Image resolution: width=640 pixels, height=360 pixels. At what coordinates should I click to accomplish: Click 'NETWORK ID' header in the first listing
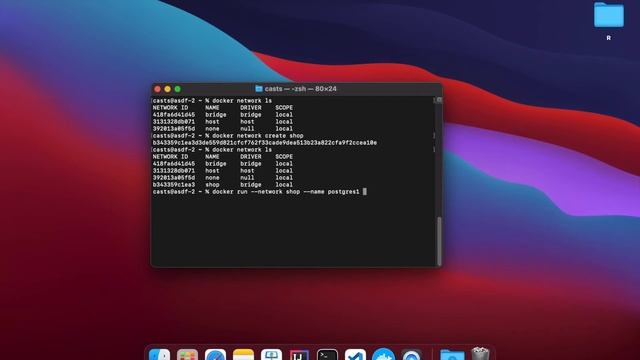[x=170, y=108]
